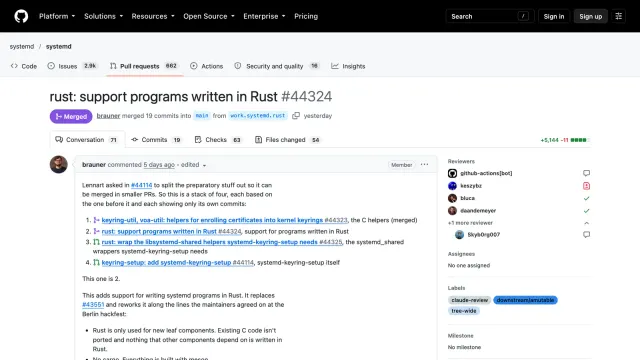Open keyring-util, vpa-util helpers PR link
Screen dimensions: 640x360
point(224,220)
